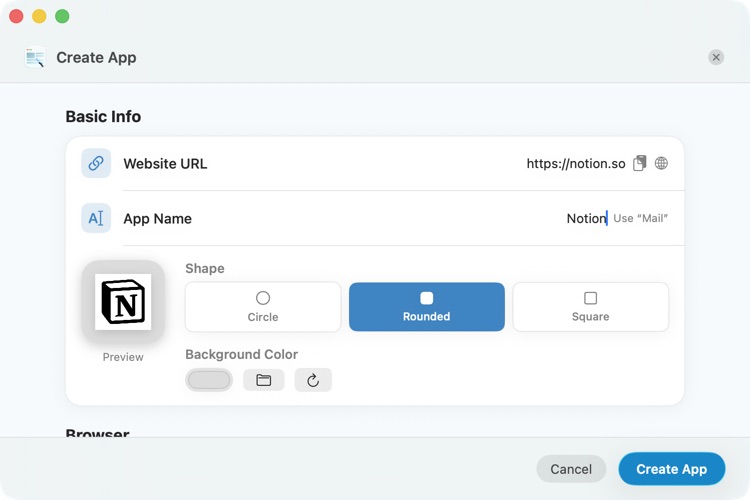Viewport: 750px width, 500px height.
Task: Click the Background Color label
Action: (242, 355)
